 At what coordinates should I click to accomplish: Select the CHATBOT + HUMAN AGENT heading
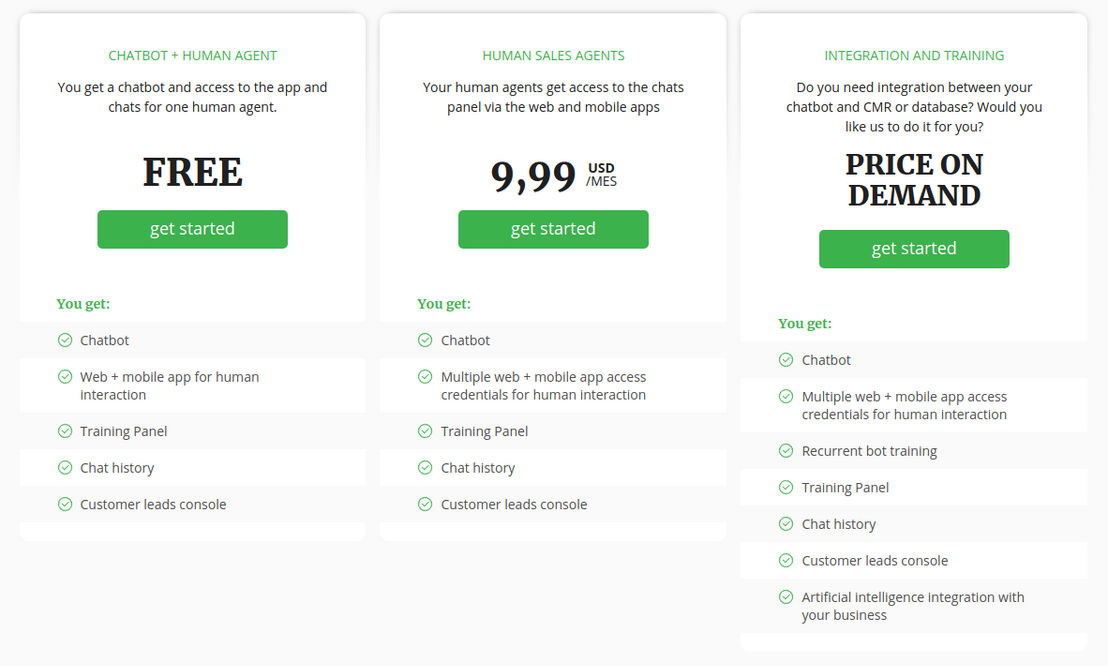(x=192, y=55)
